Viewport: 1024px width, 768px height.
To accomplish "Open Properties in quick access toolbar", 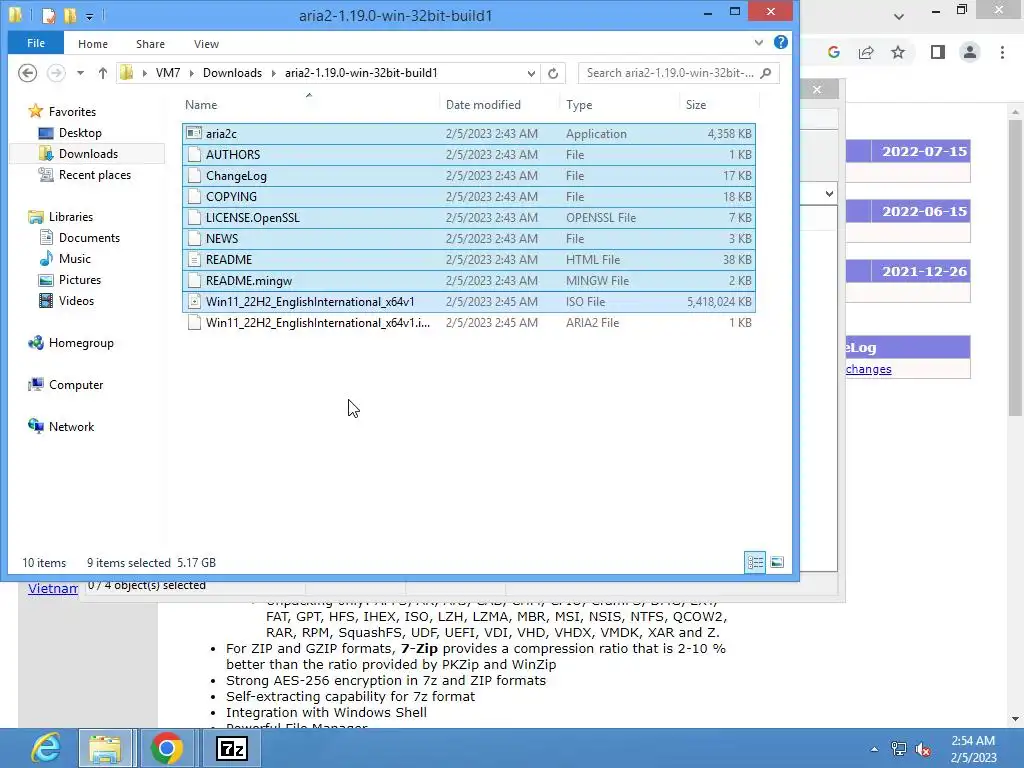I will click(49, 15).
